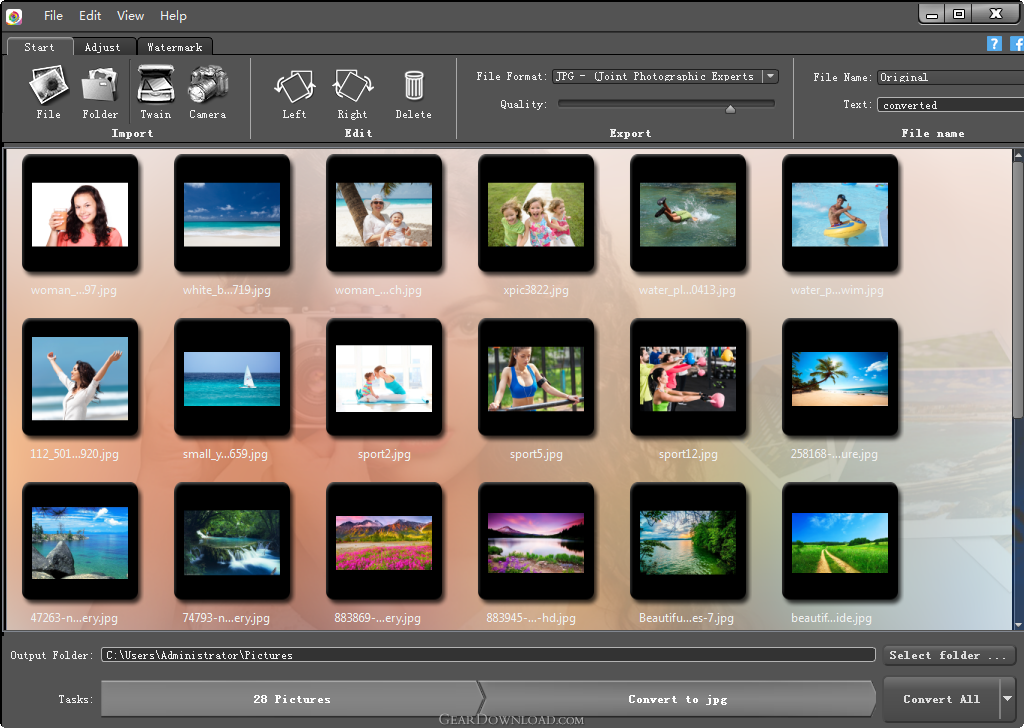Viewport: 1024px width, 728px height.
Task: Open the Facebook icon link
Action: point(1017,44)
